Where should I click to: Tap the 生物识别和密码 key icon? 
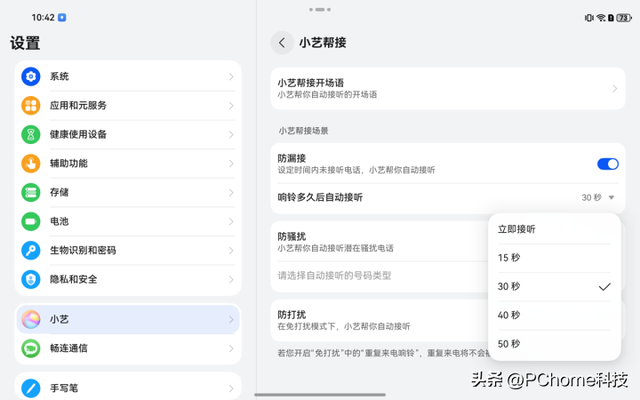point(31,250)
